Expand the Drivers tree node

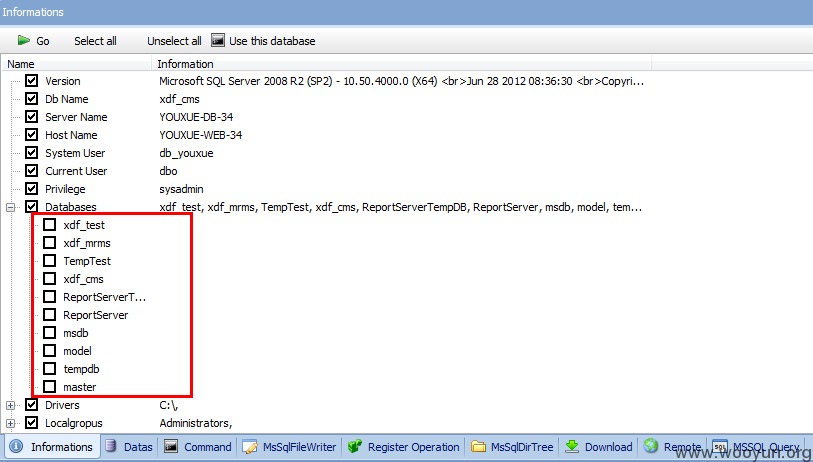point(10,405)
